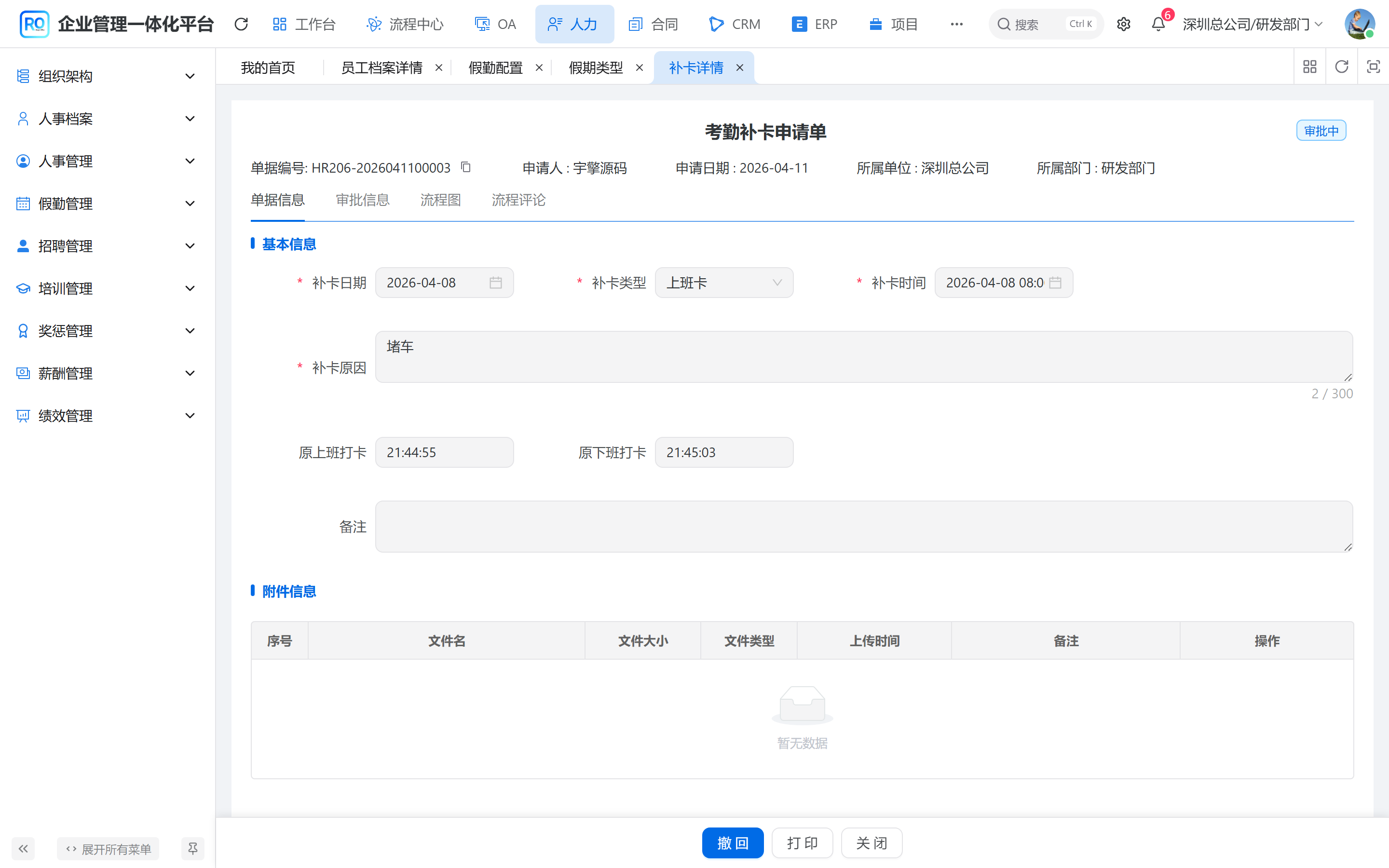Open the 工作台 module
The height and width of the screenshot is (868, 1389).
tap(304, 24)
